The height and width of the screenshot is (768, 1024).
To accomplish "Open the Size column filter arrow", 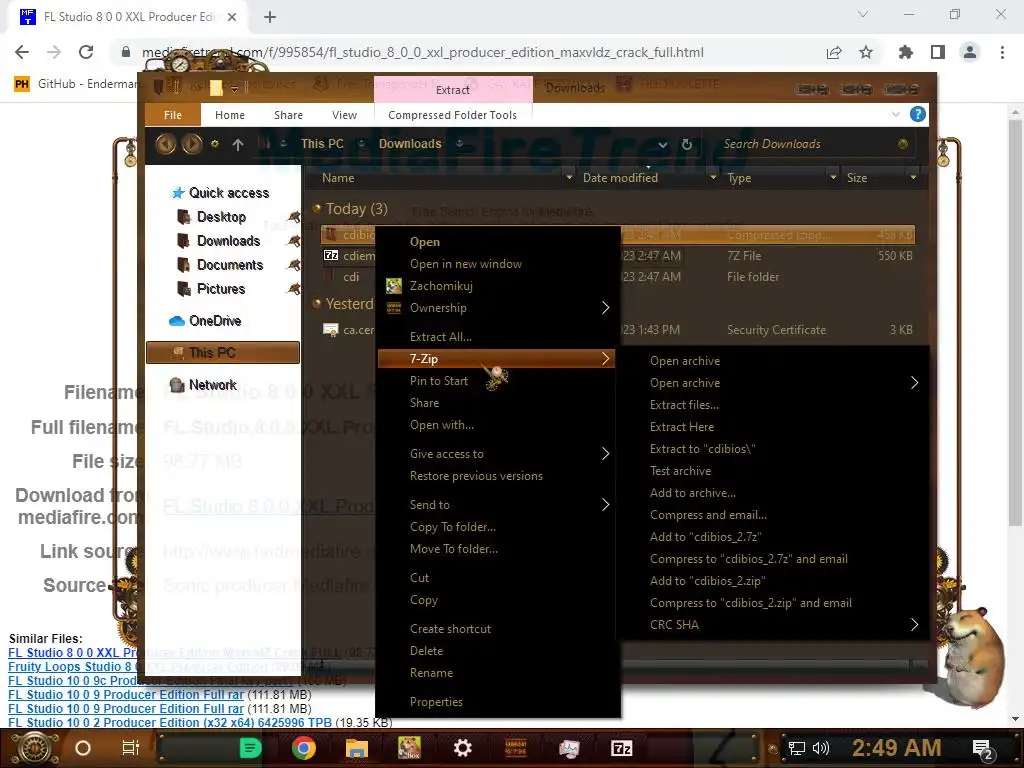I will pyautogui.click(x=913, y=178).
